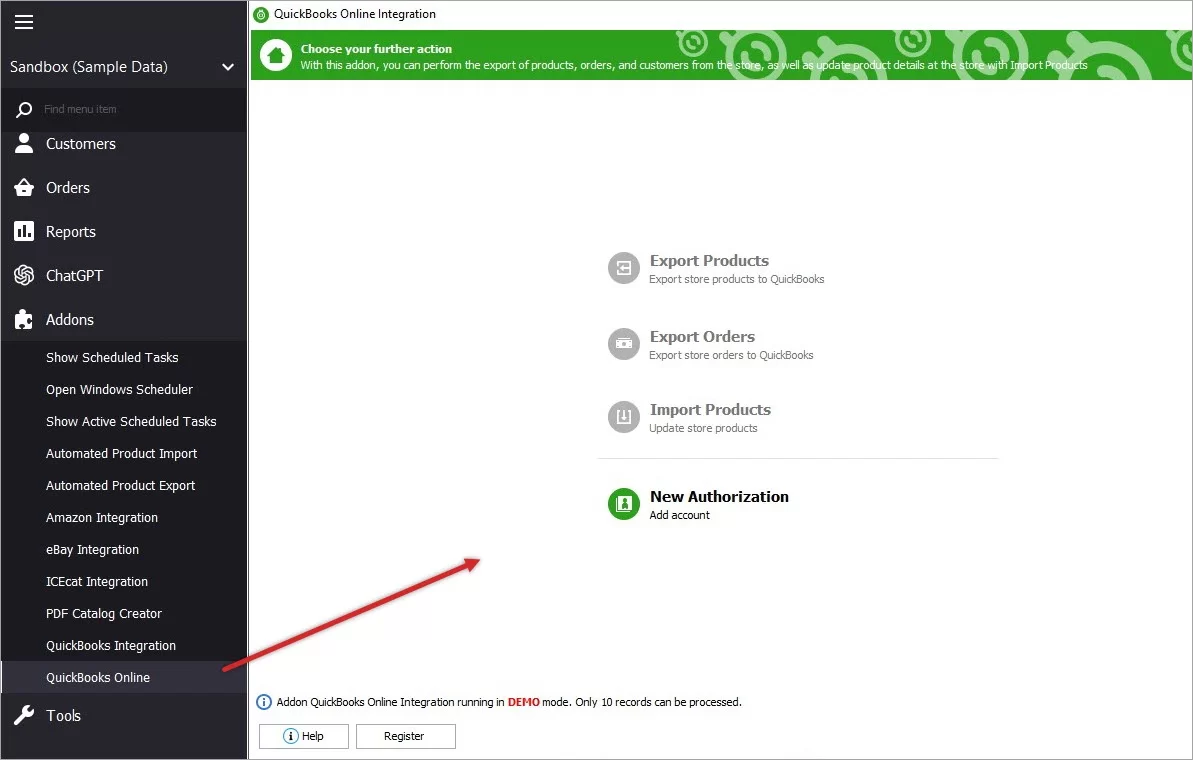Click the Register button
1193x760 pixels.
405,736
